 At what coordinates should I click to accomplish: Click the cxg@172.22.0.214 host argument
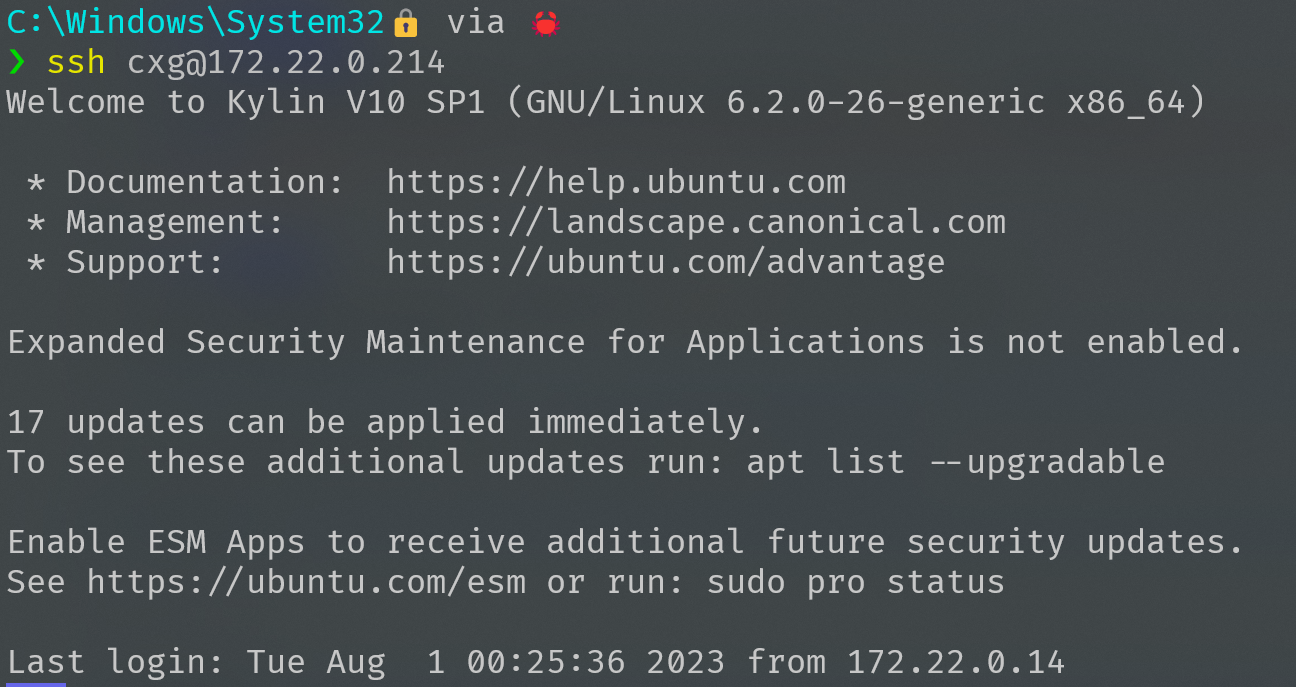click(x=286, y=62)
